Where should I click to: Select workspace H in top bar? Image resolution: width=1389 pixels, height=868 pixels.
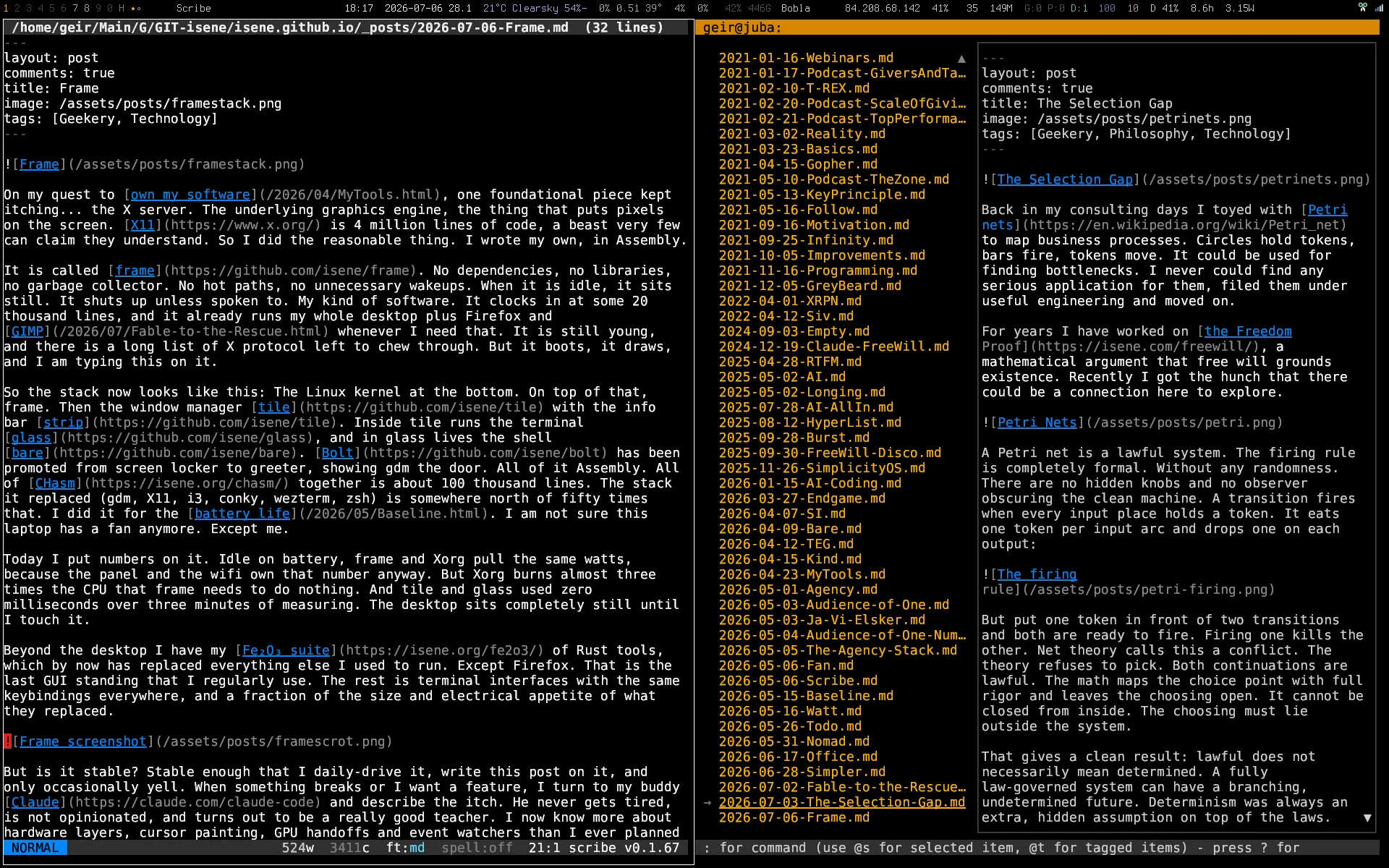(121, 8)
